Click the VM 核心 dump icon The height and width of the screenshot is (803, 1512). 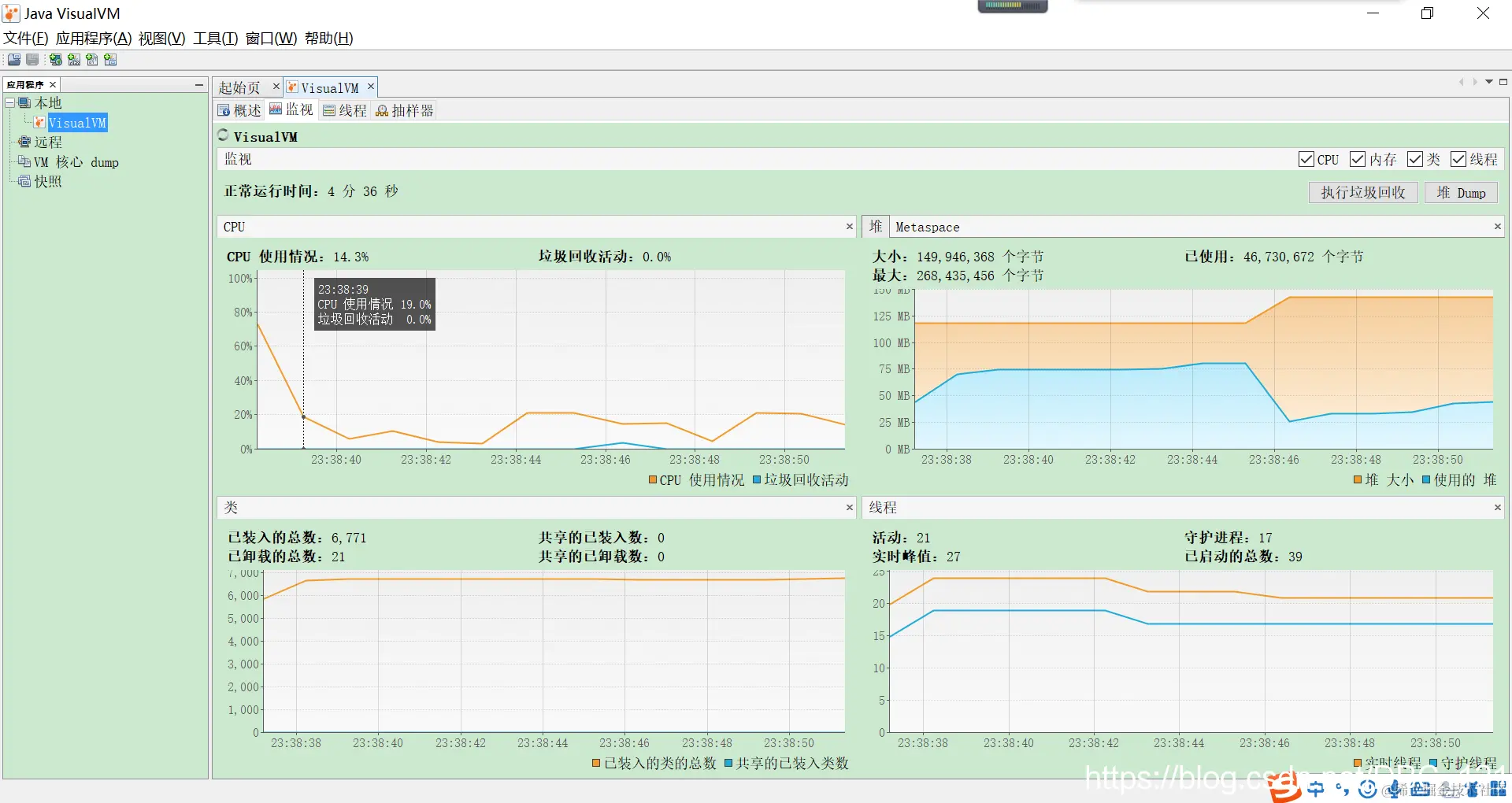(x=24, y=162)
